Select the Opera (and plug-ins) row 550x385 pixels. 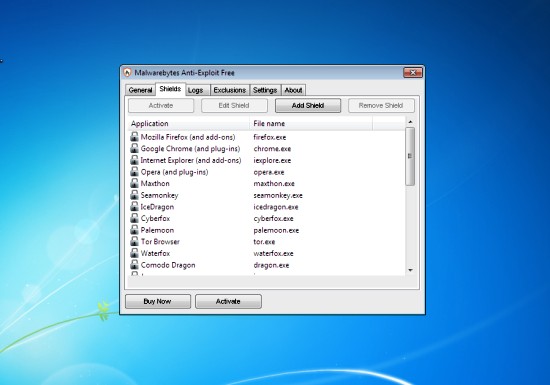pos(266,172)
